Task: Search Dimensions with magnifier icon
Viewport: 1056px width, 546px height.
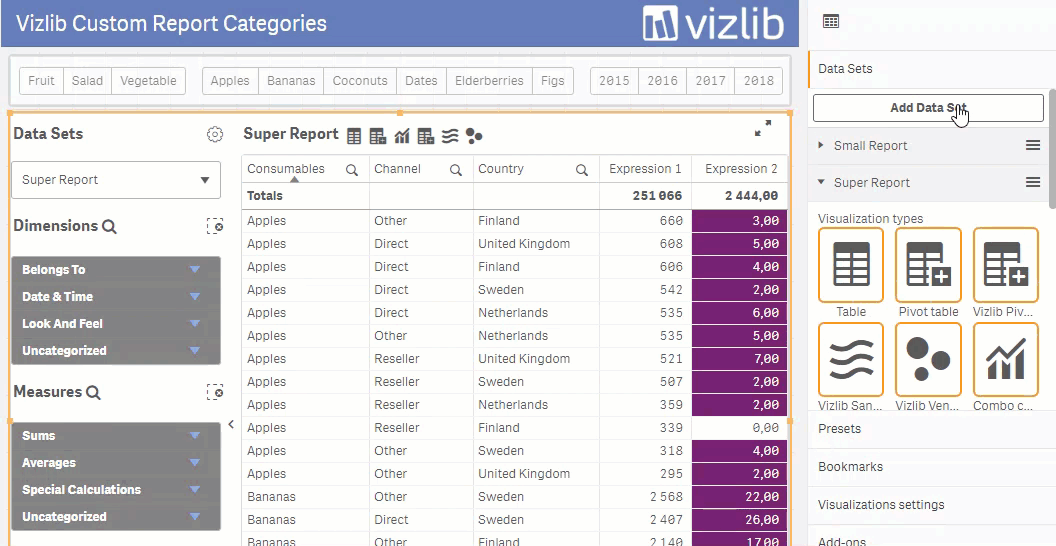Action: [x=109, y=227]
